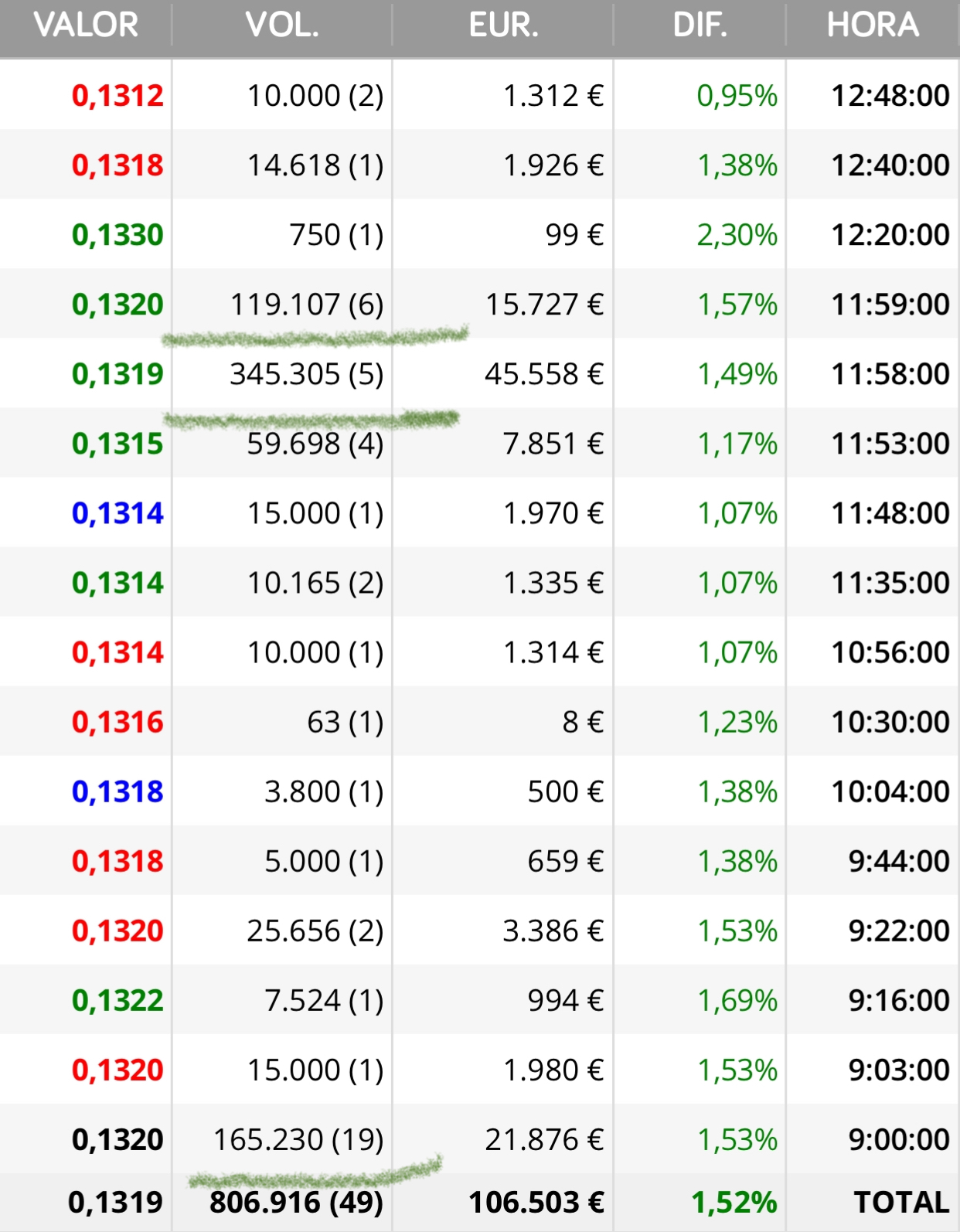Click volume 10.165 (2)
The image size is (960, 1232).
tap(315, 583)
